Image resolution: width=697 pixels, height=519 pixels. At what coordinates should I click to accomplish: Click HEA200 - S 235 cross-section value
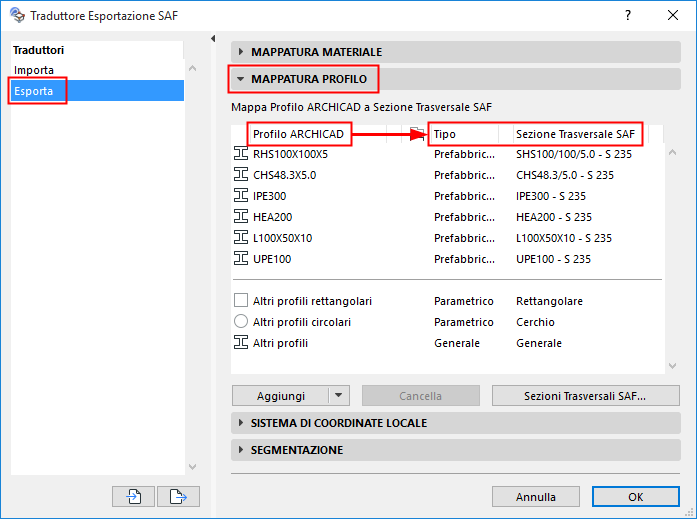554,217
